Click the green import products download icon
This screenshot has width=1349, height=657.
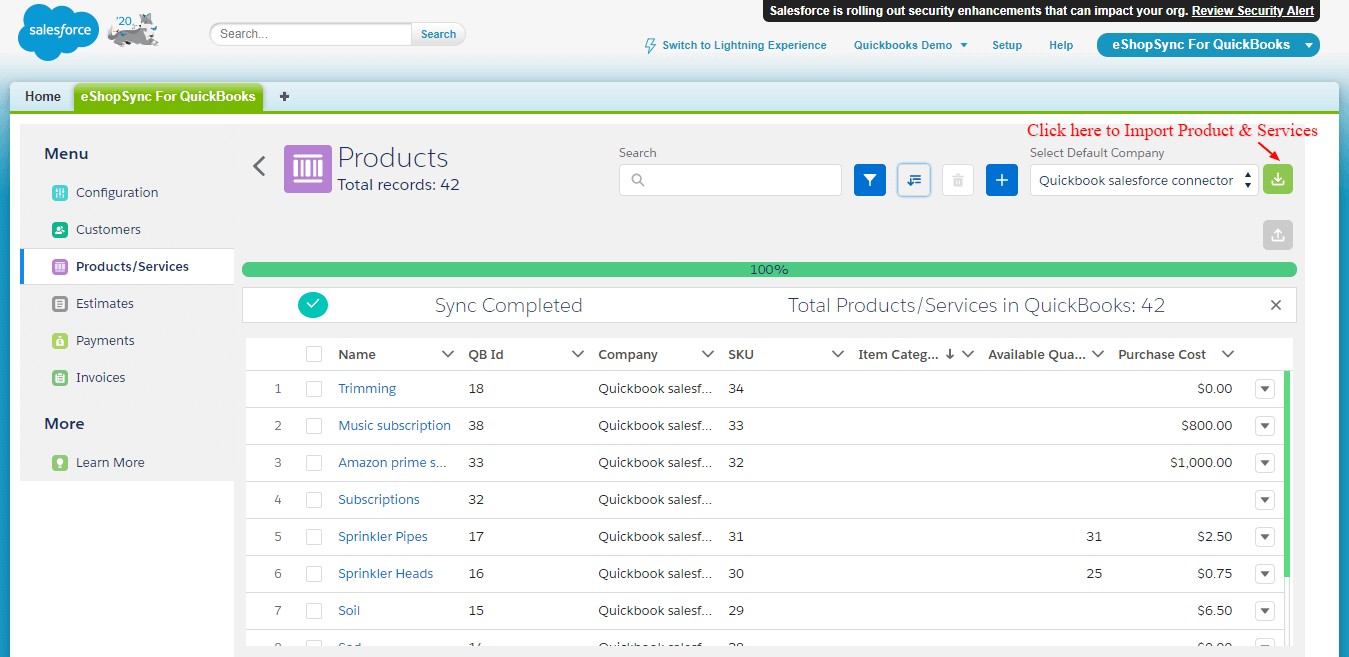pyautogui.click(x=1278, y=179)
